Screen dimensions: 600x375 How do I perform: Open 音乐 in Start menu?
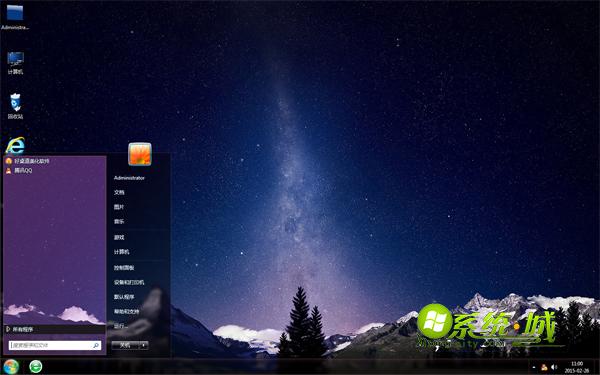tap(119, 221)
